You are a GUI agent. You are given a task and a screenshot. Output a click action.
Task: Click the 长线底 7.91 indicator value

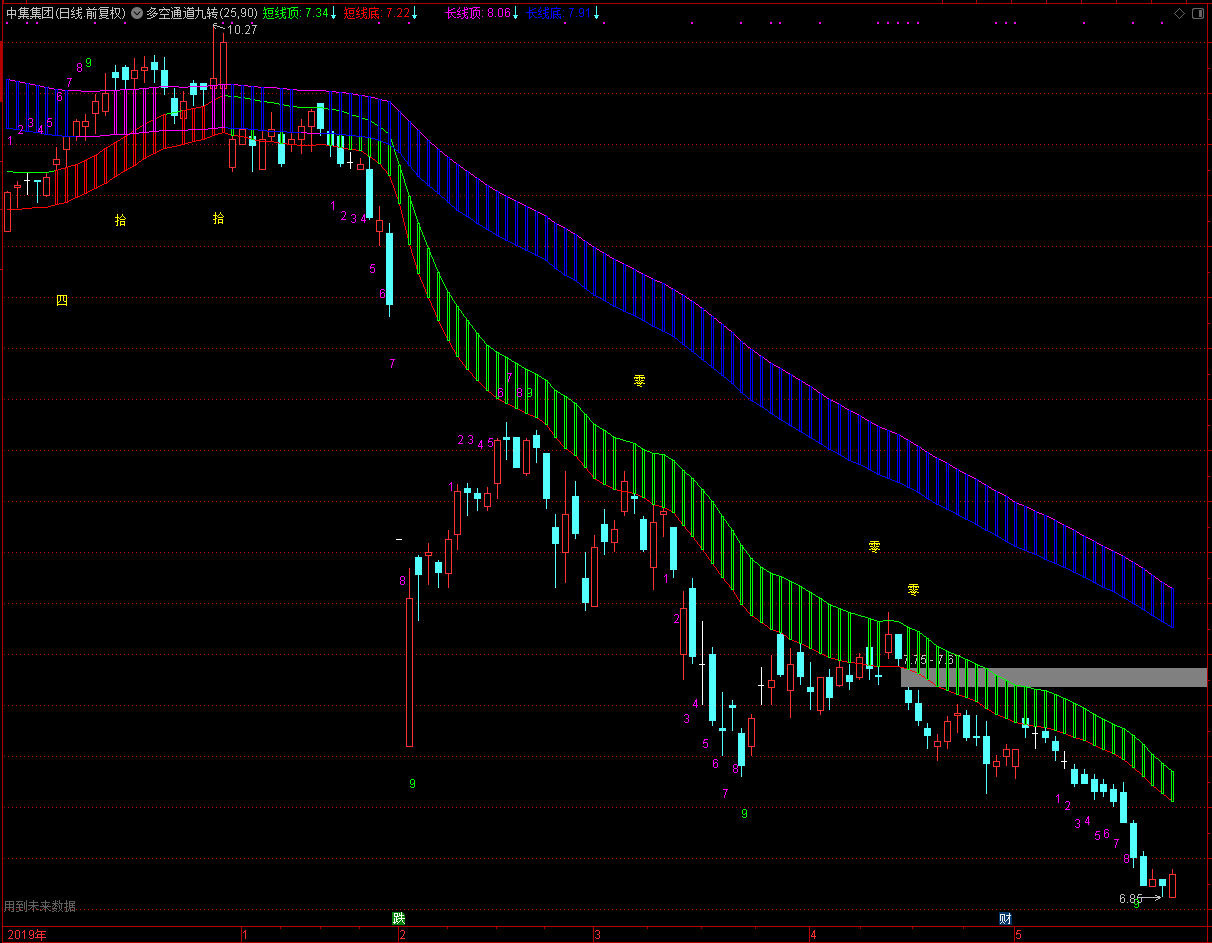[559, 14]
